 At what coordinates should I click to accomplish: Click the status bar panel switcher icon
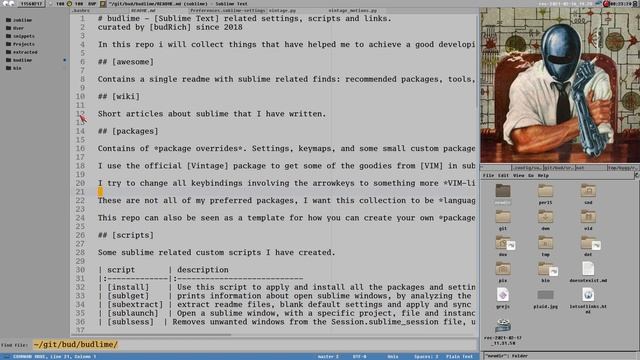7,357
